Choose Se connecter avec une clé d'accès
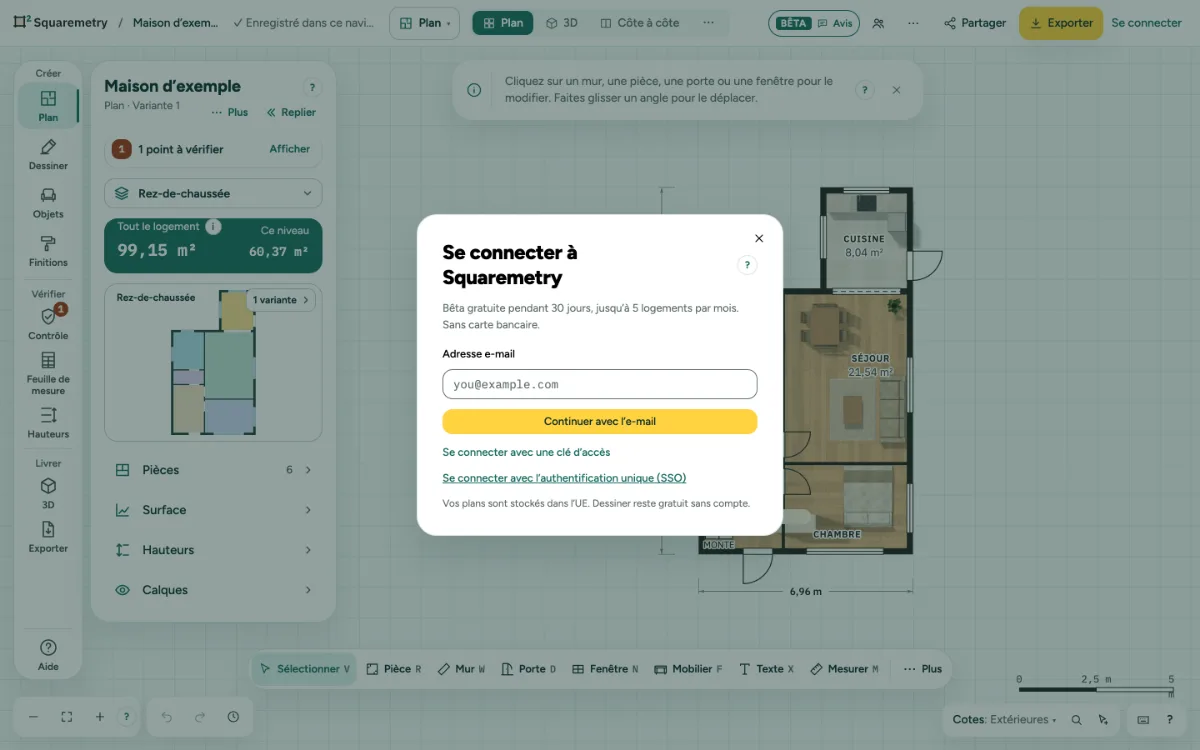Screen dimensions: 1200x750 point(526,453)
